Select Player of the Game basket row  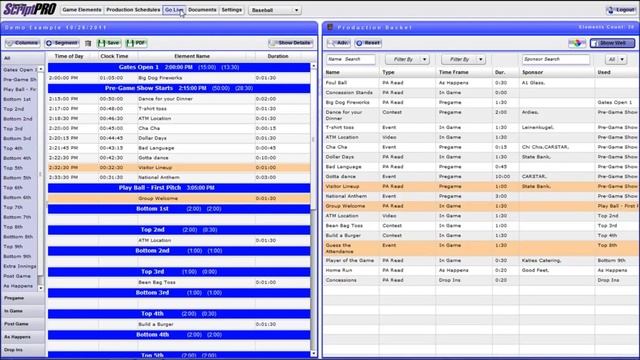pyautogui.click(x=481, y=260)
